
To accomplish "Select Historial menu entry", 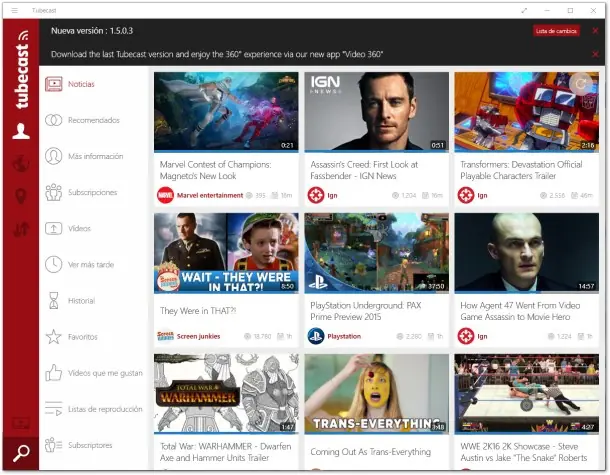I will pos(81,301).
